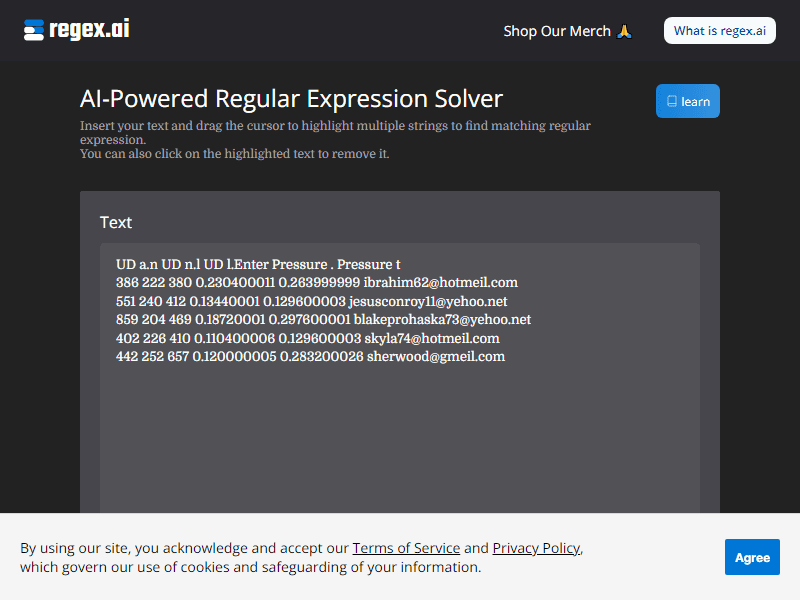Viewport: 800px width, 600px height.
Task: Open the Shop Our Merch link
Action: coord(557,31)
